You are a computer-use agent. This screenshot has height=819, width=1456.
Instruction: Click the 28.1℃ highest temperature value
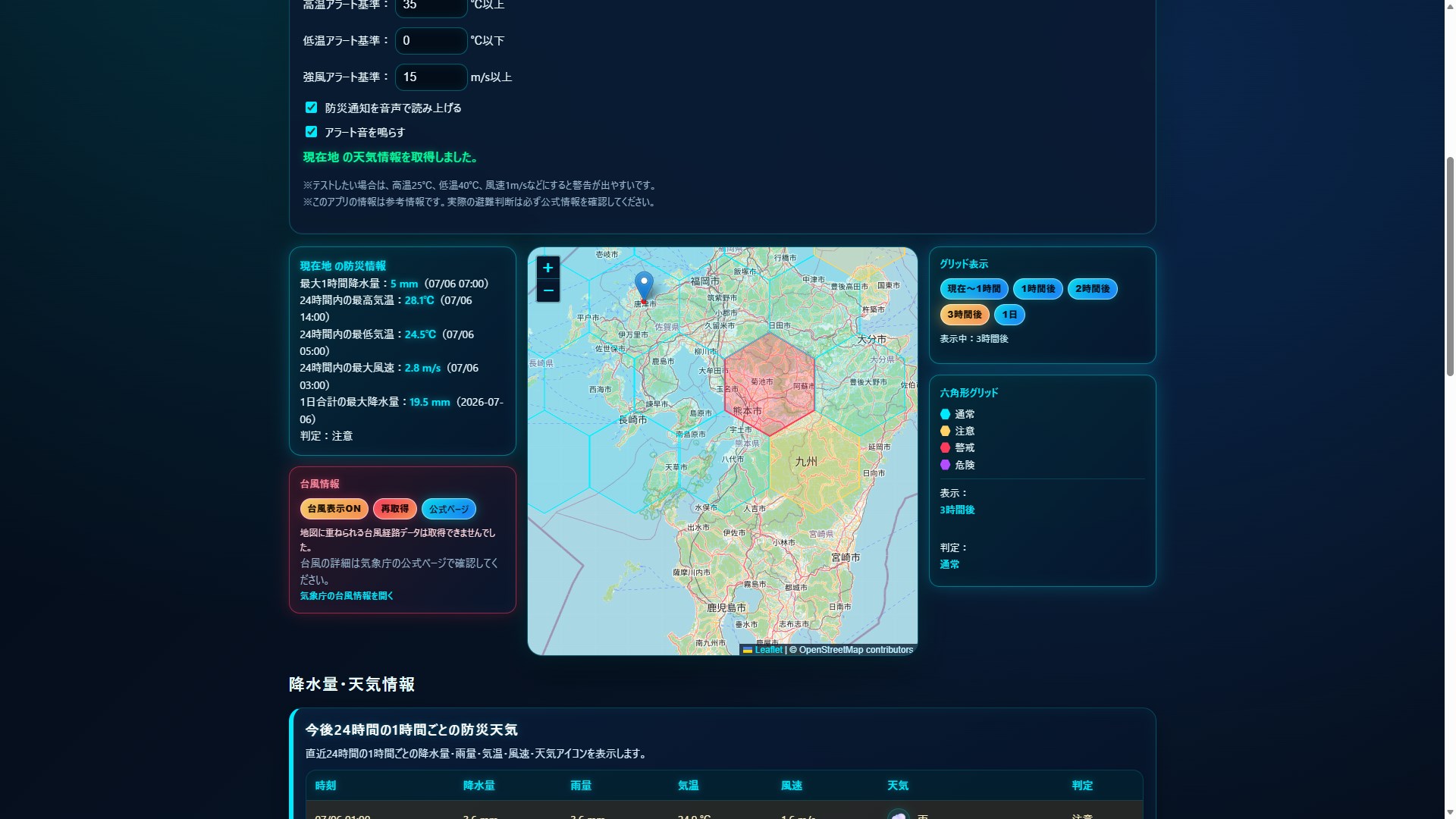(x=419, y=300)
